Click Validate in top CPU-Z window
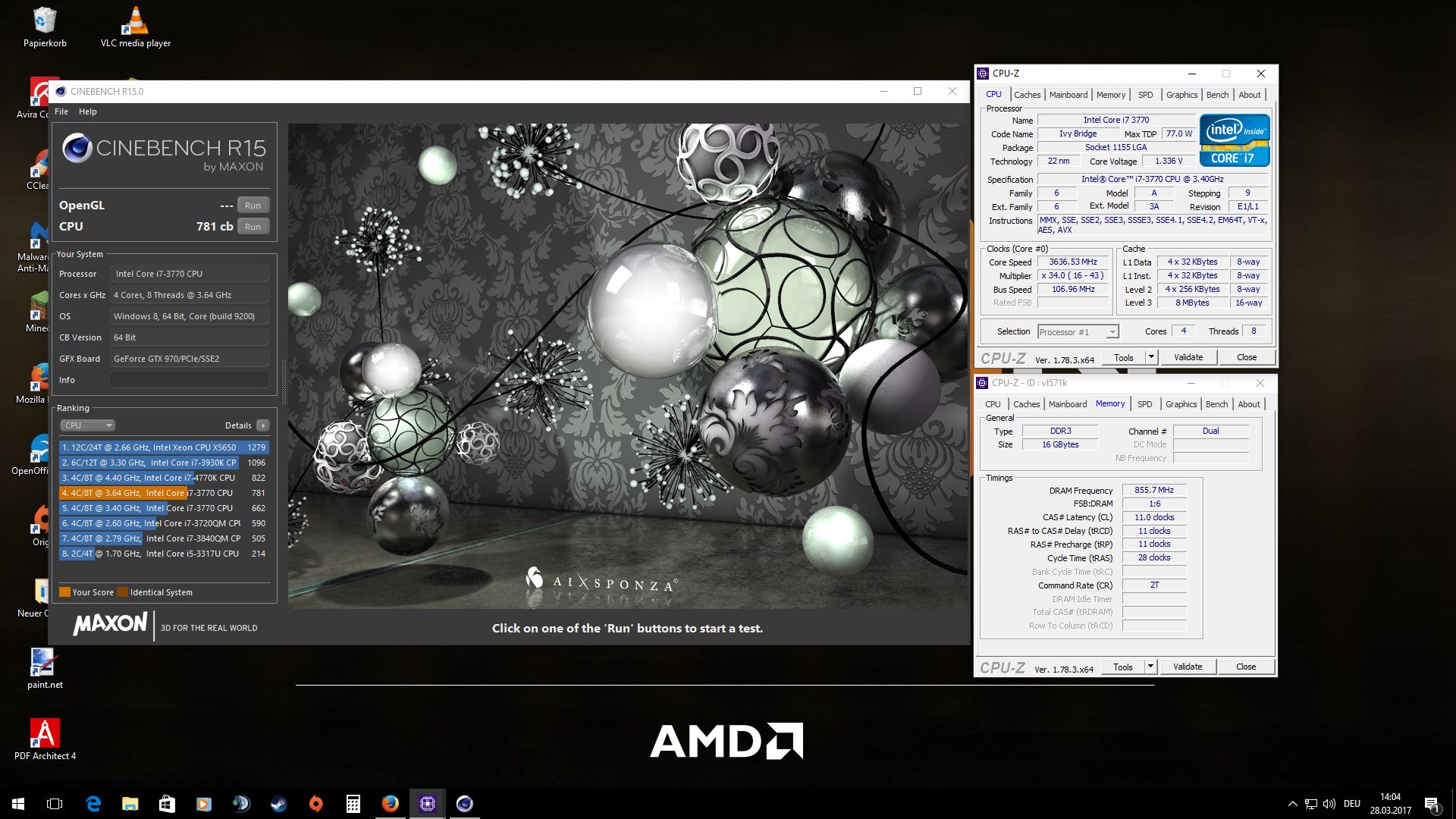 coord(1188,358)
